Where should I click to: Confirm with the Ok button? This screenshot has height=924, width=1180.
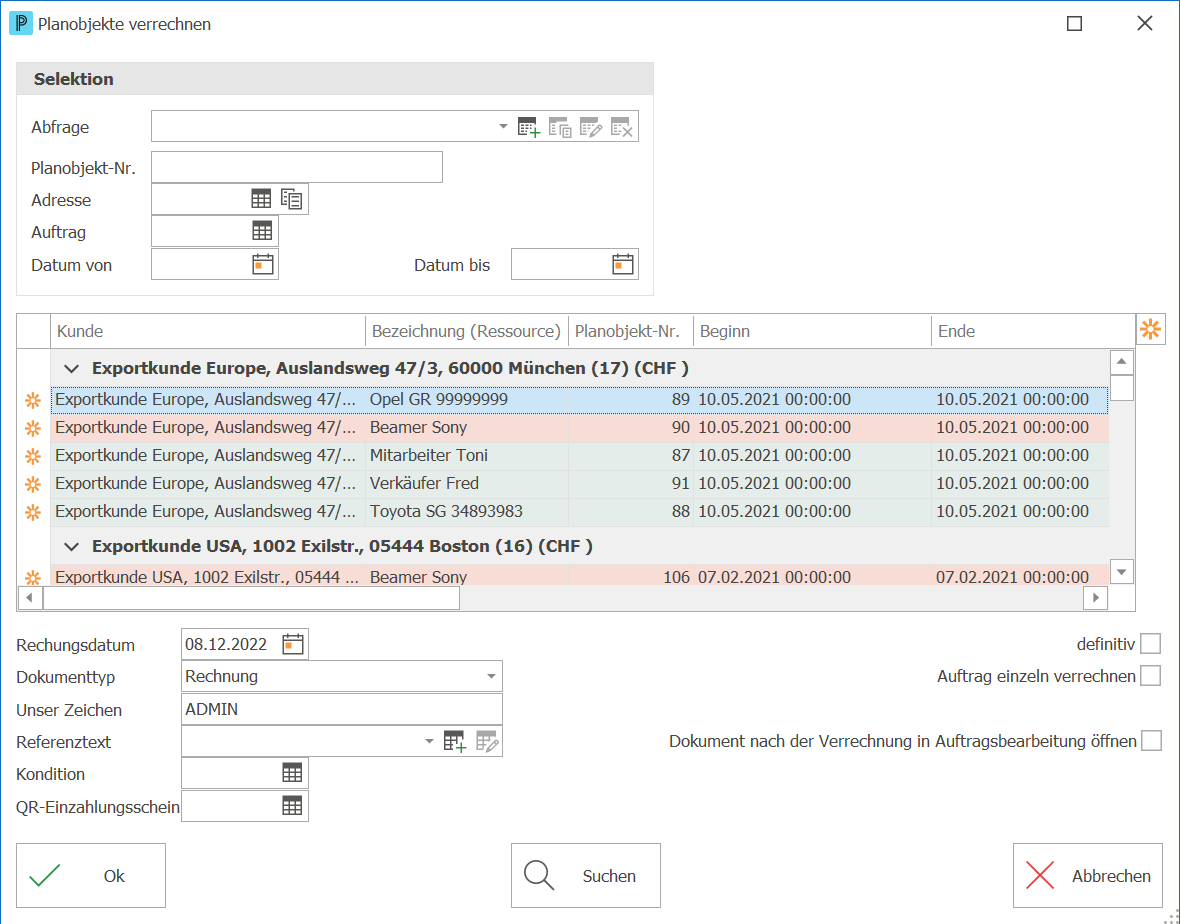point(91,875)
